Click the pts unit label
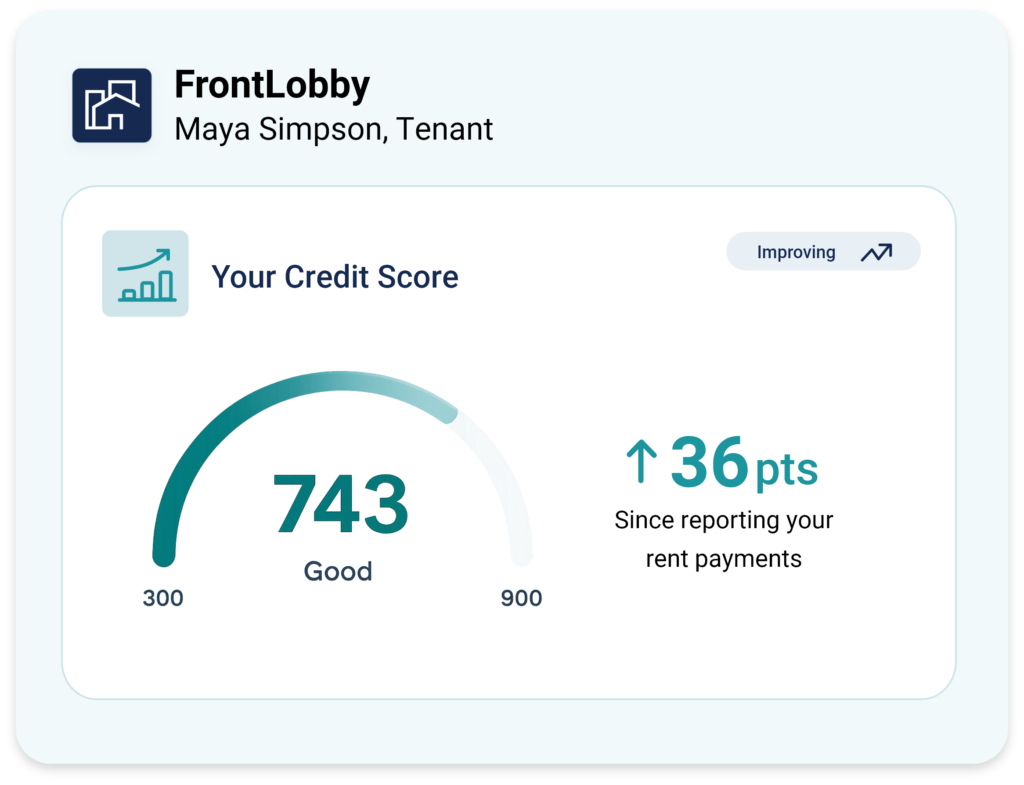 click(x=787, y=469)
